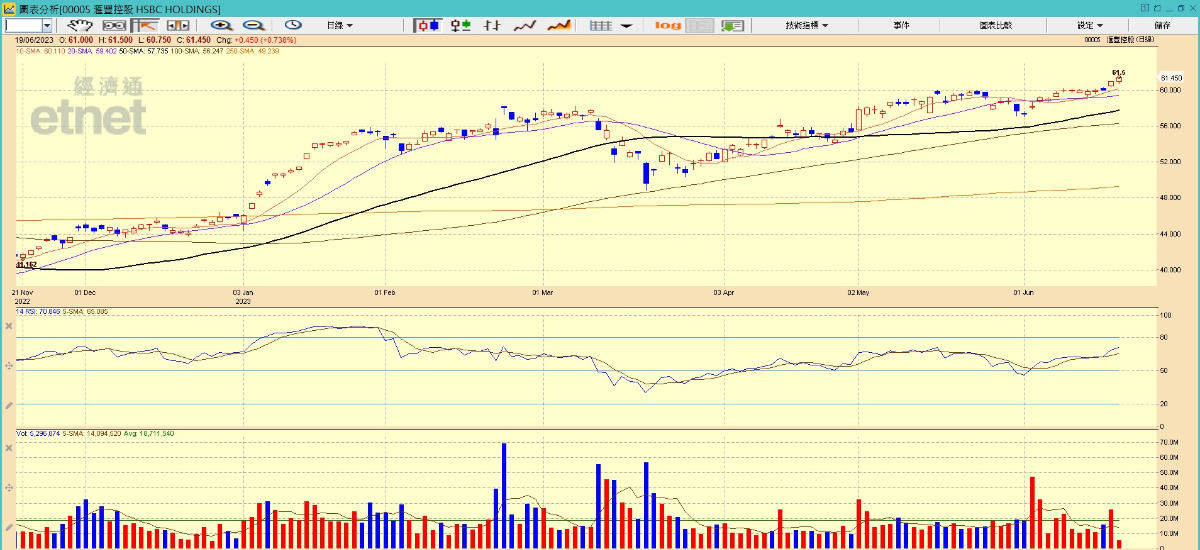Switch to OHLC bar chart type
Image resolution: width=1200 pixels, height=550 pixels.
492,25
